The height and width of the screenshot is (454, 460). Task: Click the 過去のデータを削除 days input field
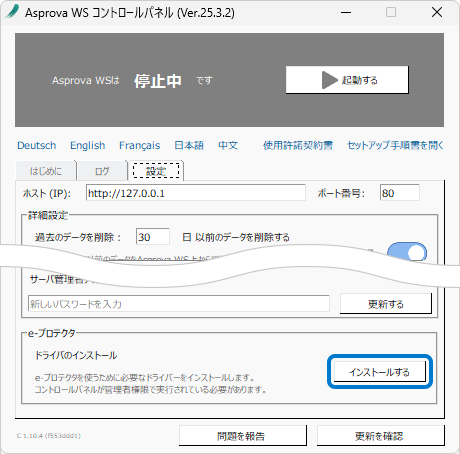(153, 237)
